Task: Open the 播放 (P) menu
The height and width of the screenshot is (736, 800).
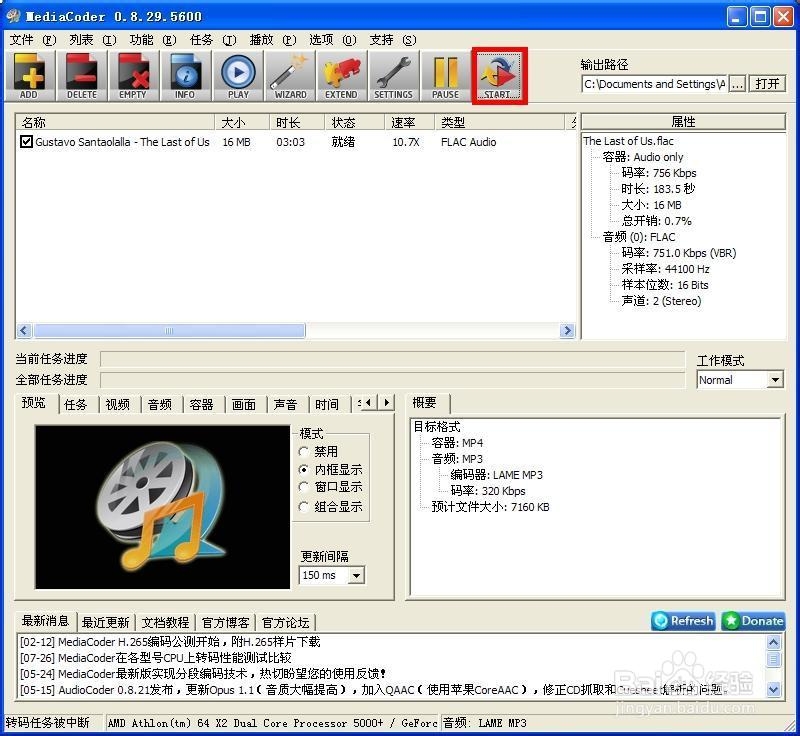Action: click(x=272, y=40)
